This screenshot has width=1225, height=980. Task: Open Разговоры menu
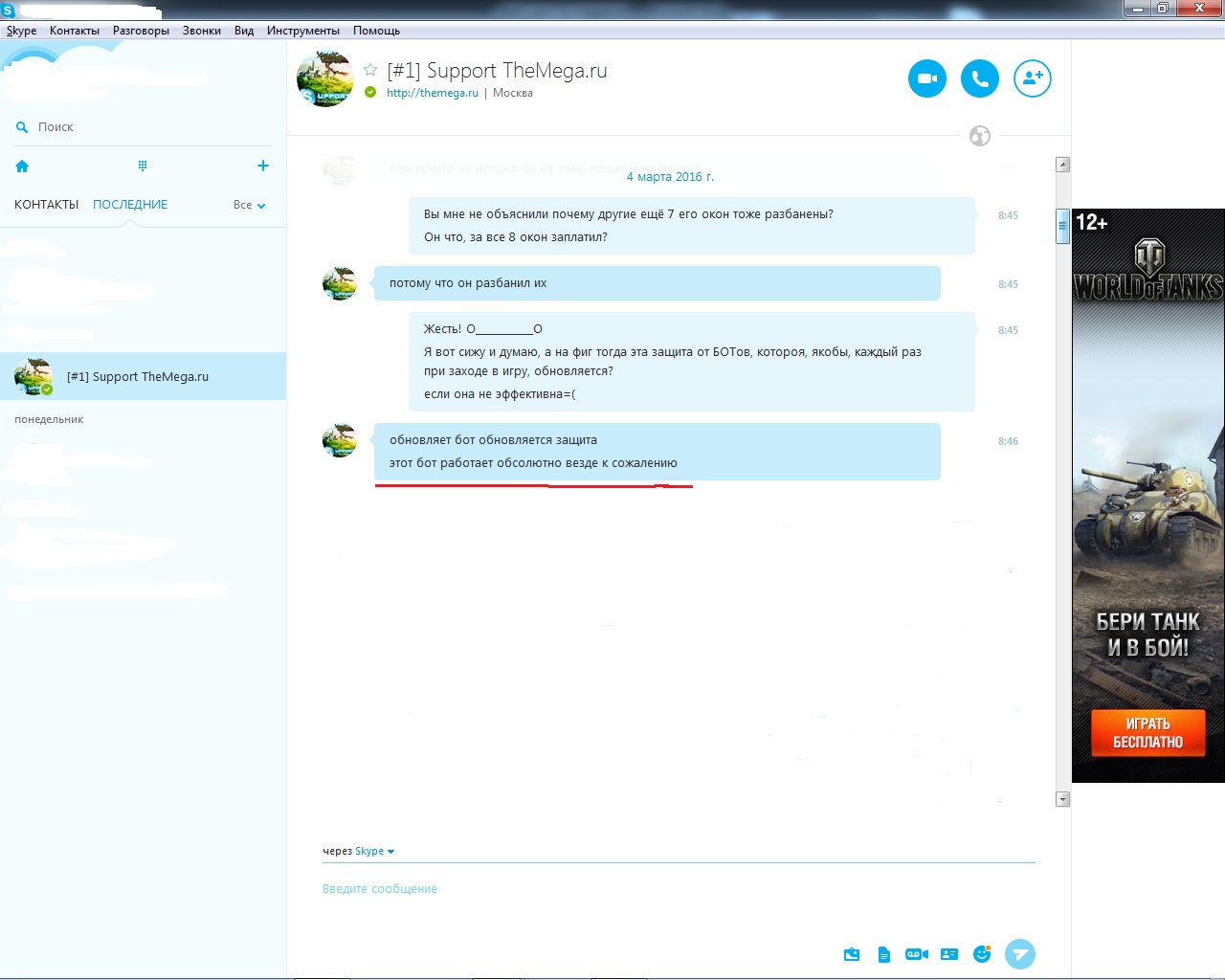pos(141,31)
